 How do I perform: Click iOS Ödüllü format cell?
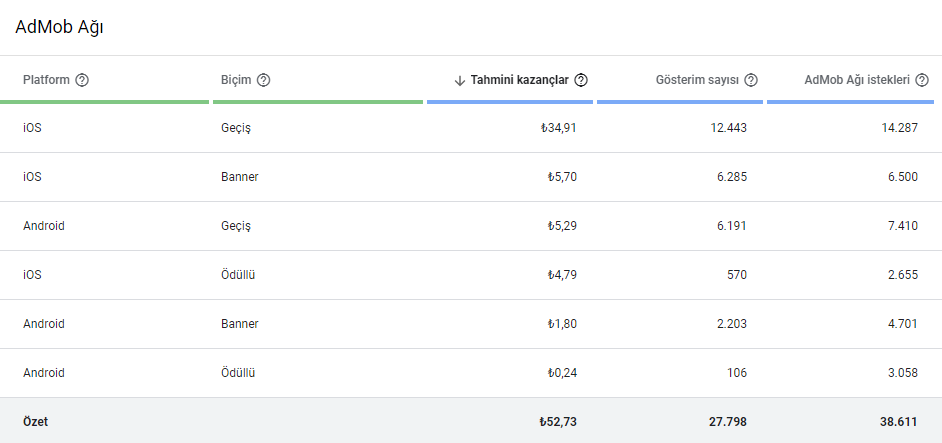point(238,275)
